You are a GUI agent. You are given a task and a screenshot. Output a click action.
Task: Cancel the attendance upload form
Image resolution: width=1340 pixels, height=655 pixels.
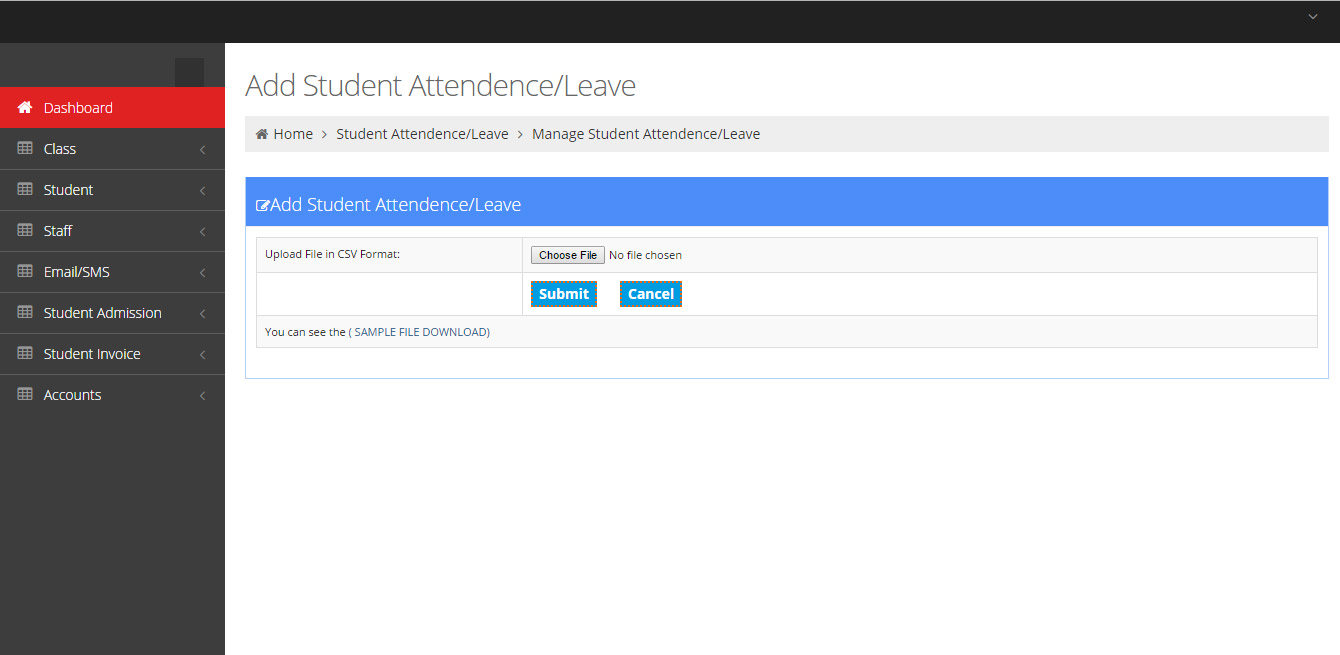pyautogui.click(x=651, y=294)
